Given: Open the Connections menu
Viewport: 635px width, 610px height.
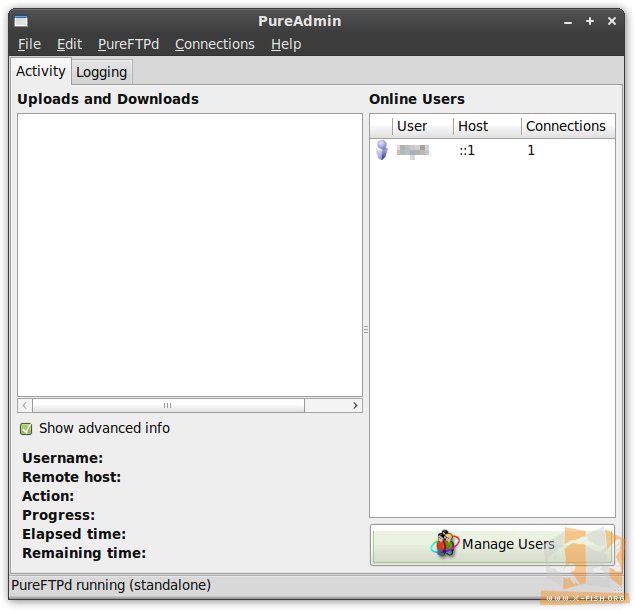Looking at the screenshot, I should 215,44.
